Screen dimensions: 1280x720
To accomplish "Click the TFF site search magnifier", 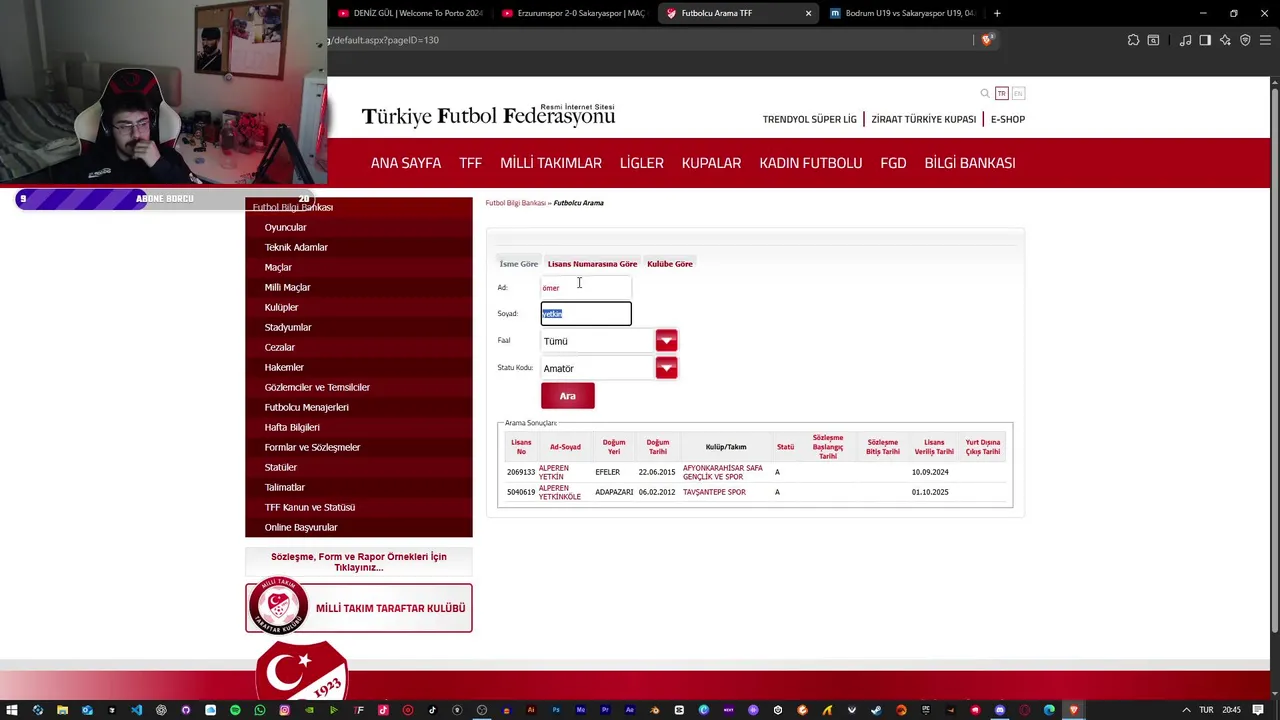I will pos(985,93).
